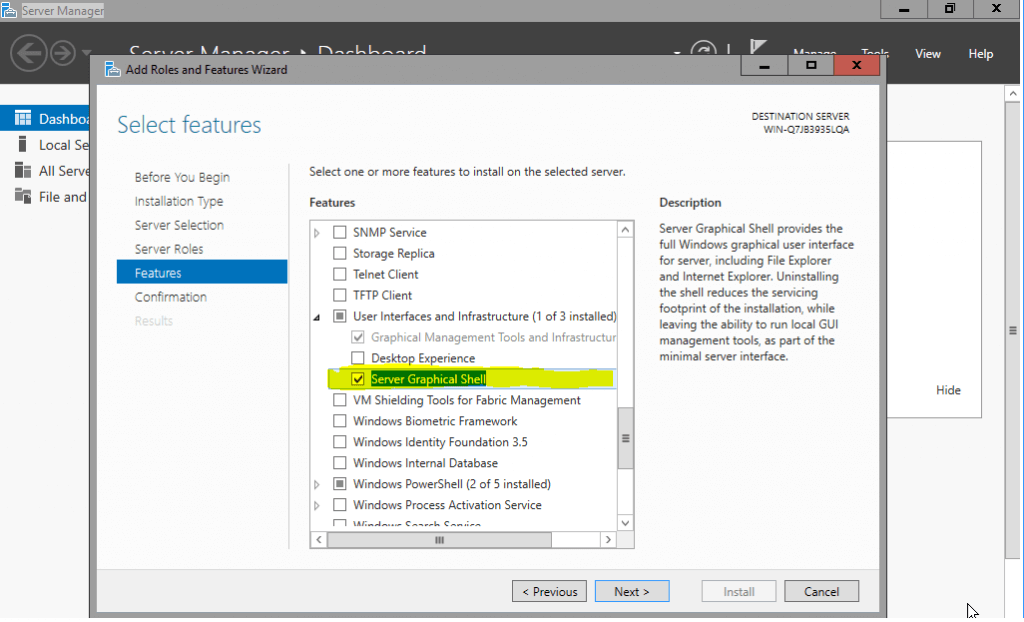Click the notification flag icon

(x=757, y=48)
